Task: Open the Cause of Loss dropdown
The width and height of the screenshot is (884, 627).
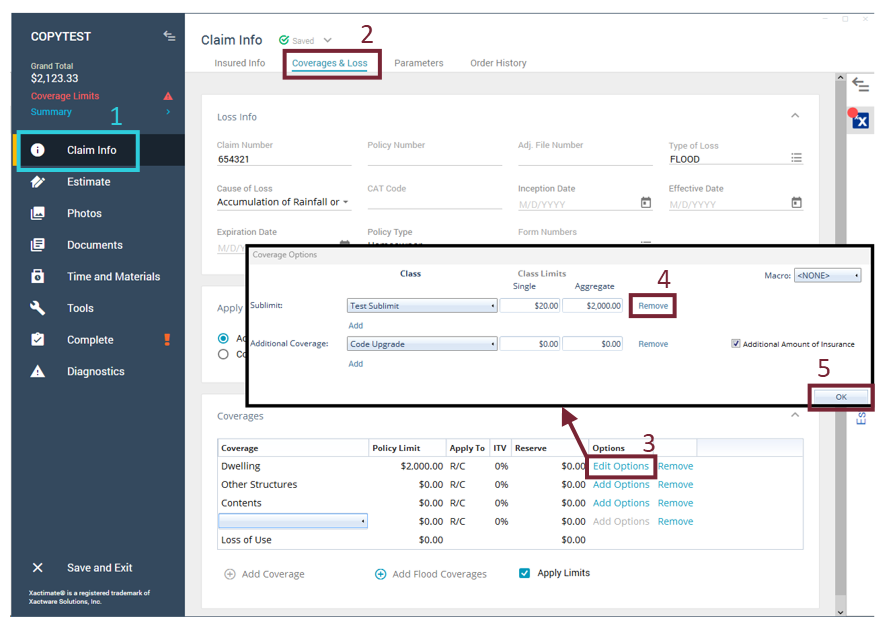Action: pyautogui.click(x=284, y=202)
